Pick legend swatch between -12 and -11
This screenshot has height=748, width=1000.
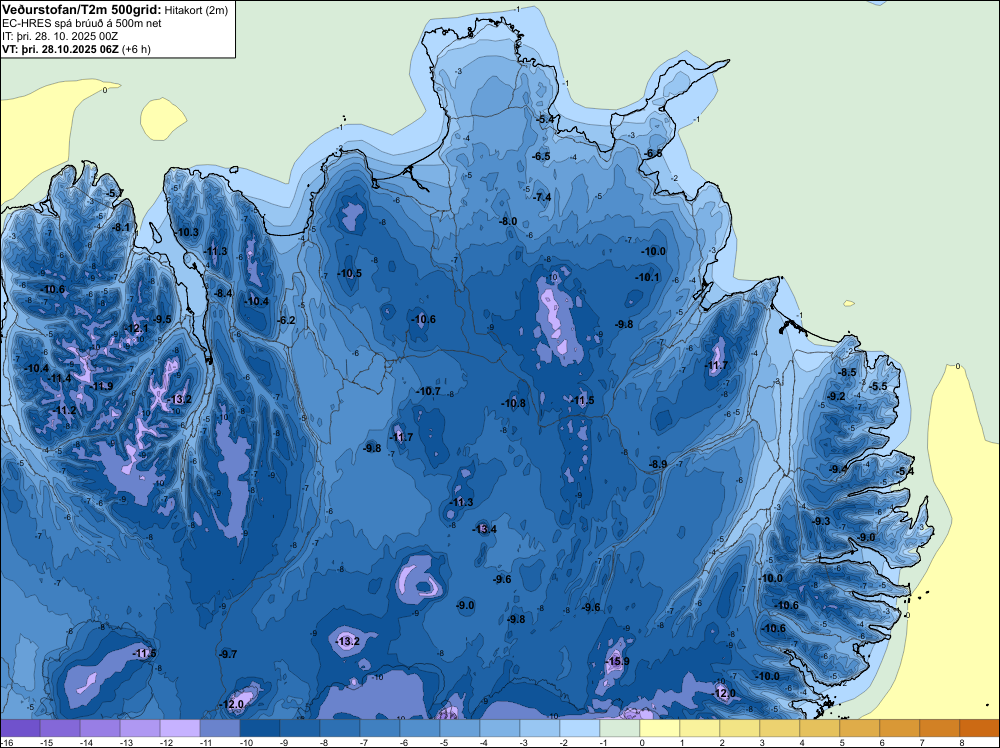tap(180, 728)
